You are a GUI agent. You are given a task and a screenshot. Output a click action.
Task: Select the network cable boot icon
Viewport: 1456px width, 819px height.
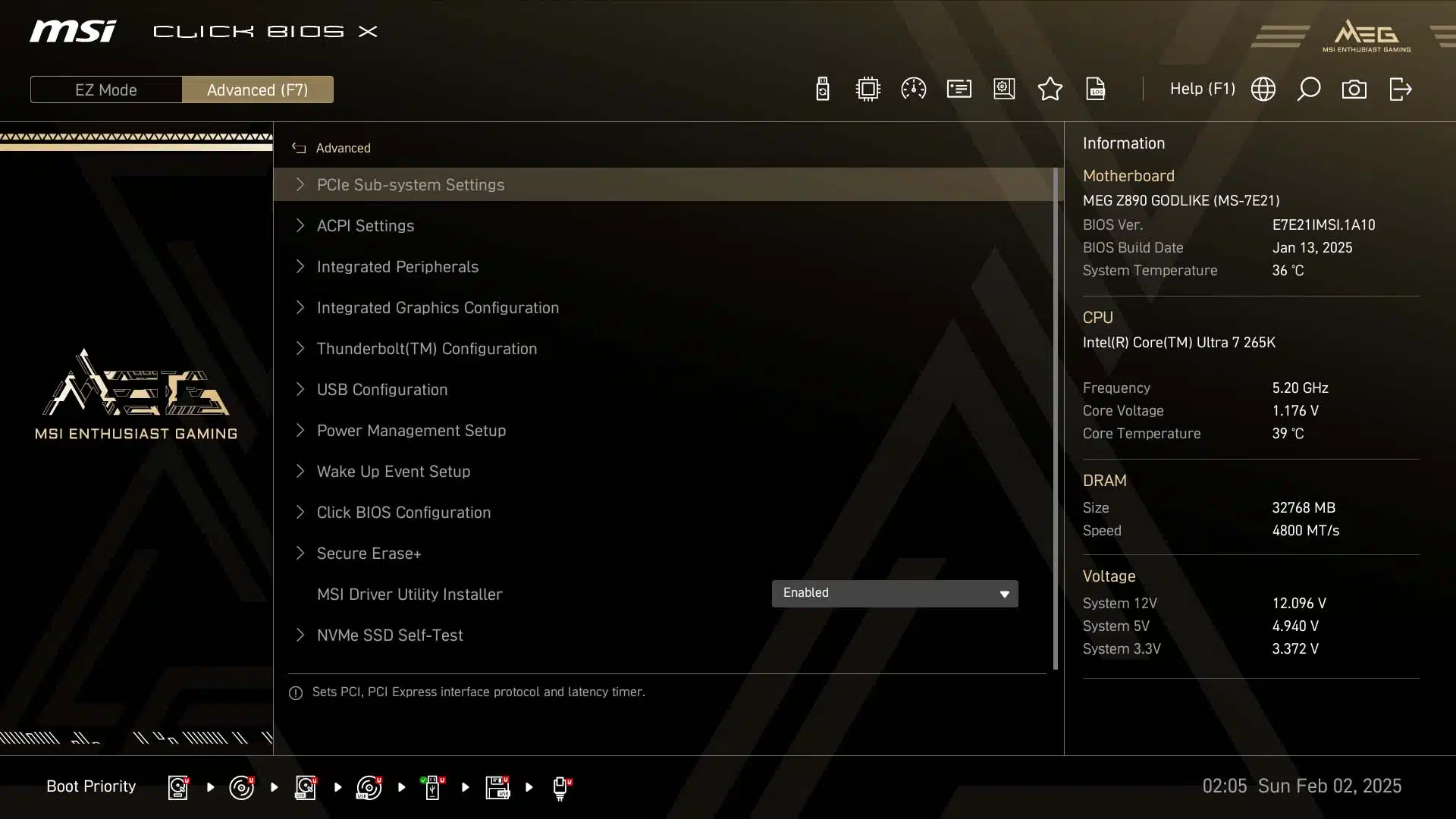pos(561,787)
